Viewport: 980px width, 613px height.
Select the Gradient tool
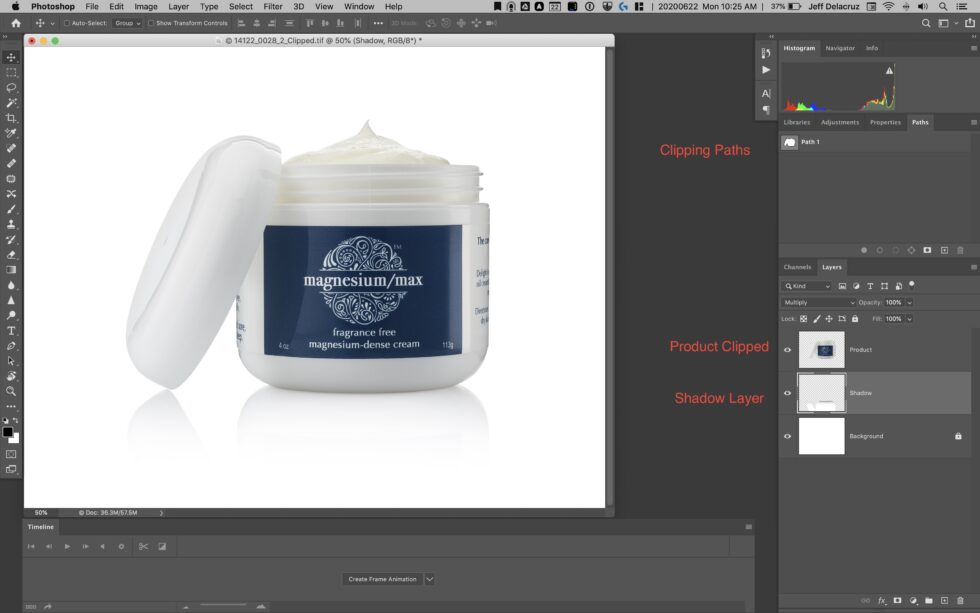11,270
